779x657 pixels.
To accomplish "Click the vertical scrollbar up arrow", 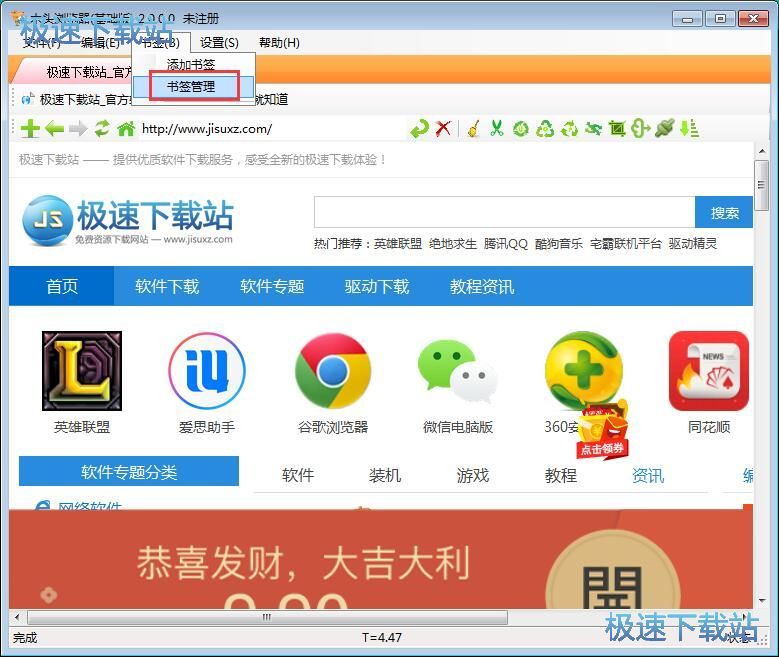I will [762, 151].
